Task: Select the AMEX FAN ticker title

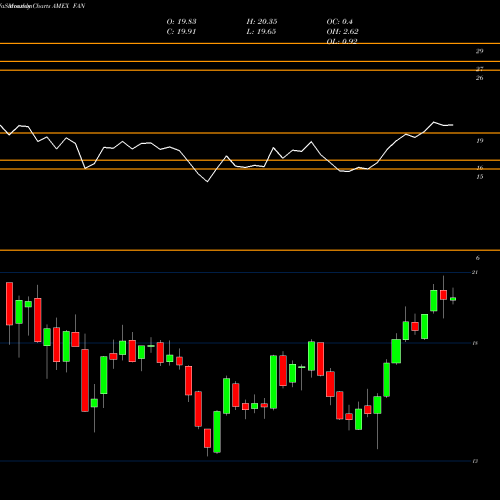Action: 69,6
